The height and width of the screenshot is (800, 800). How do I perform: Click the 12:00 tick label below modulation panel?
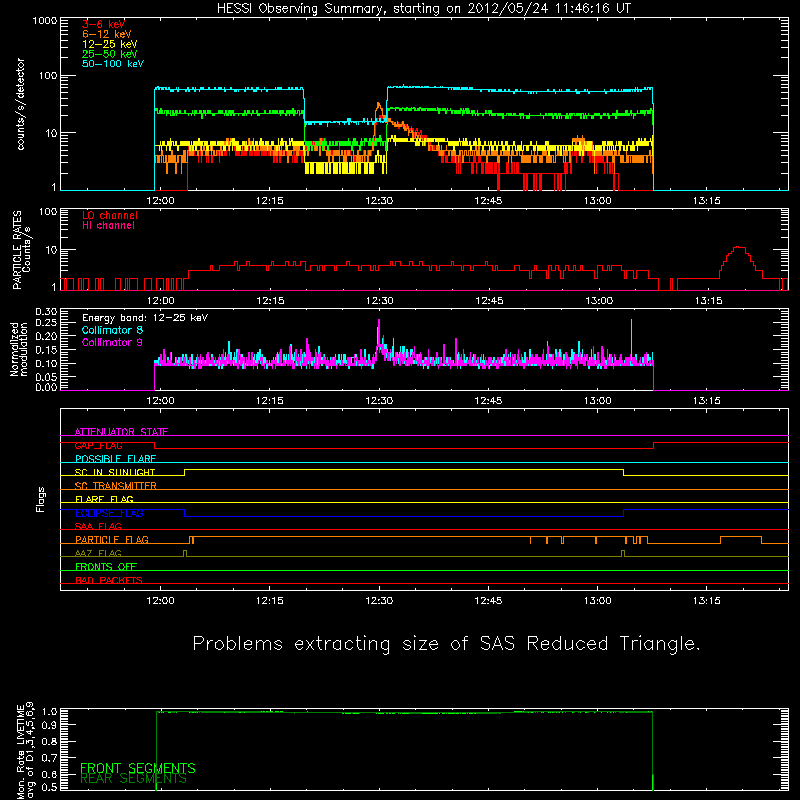pos(160,401)
